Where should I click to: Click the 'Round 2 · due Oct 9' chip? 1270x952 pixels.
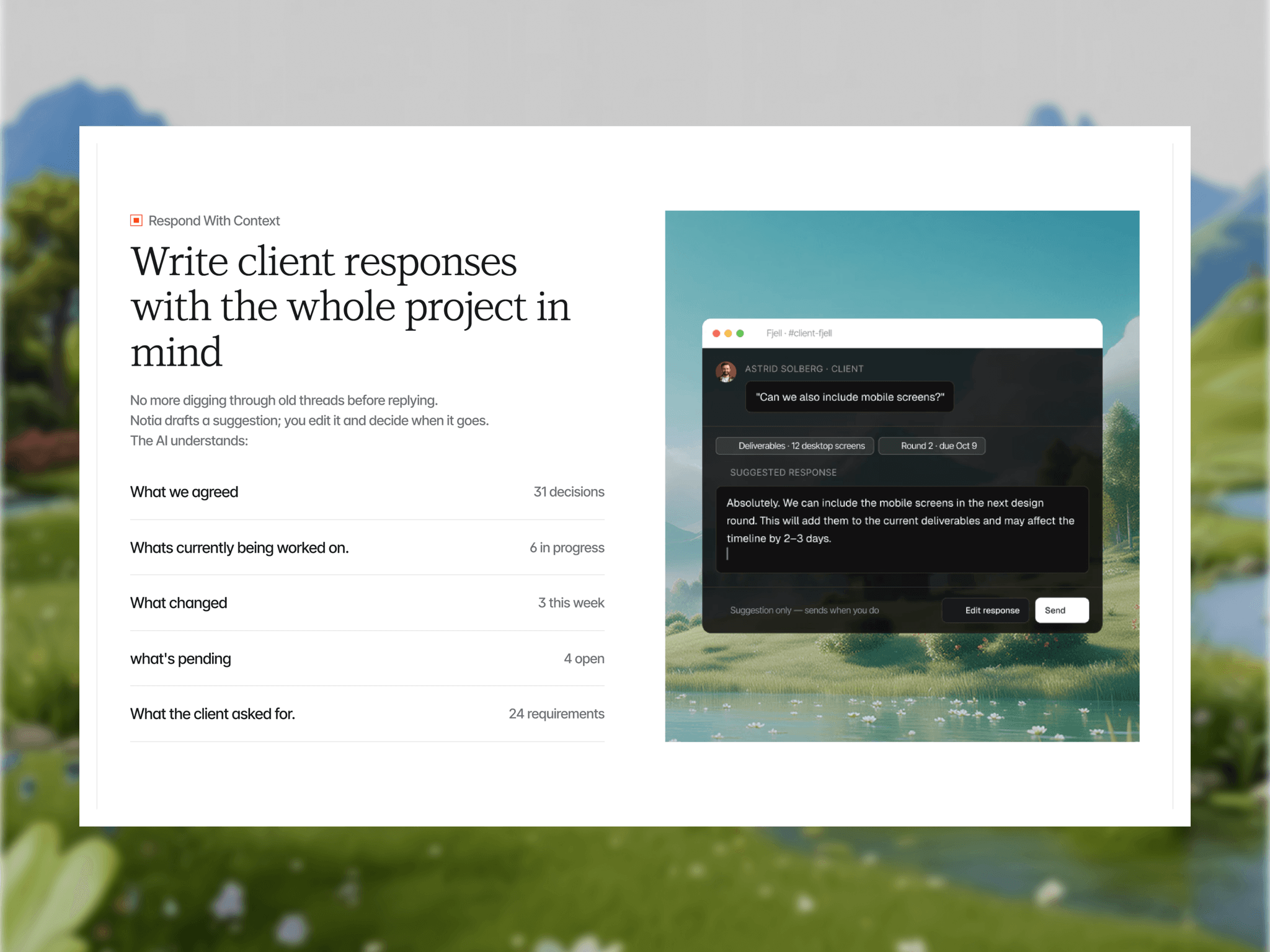coord(931,446)
